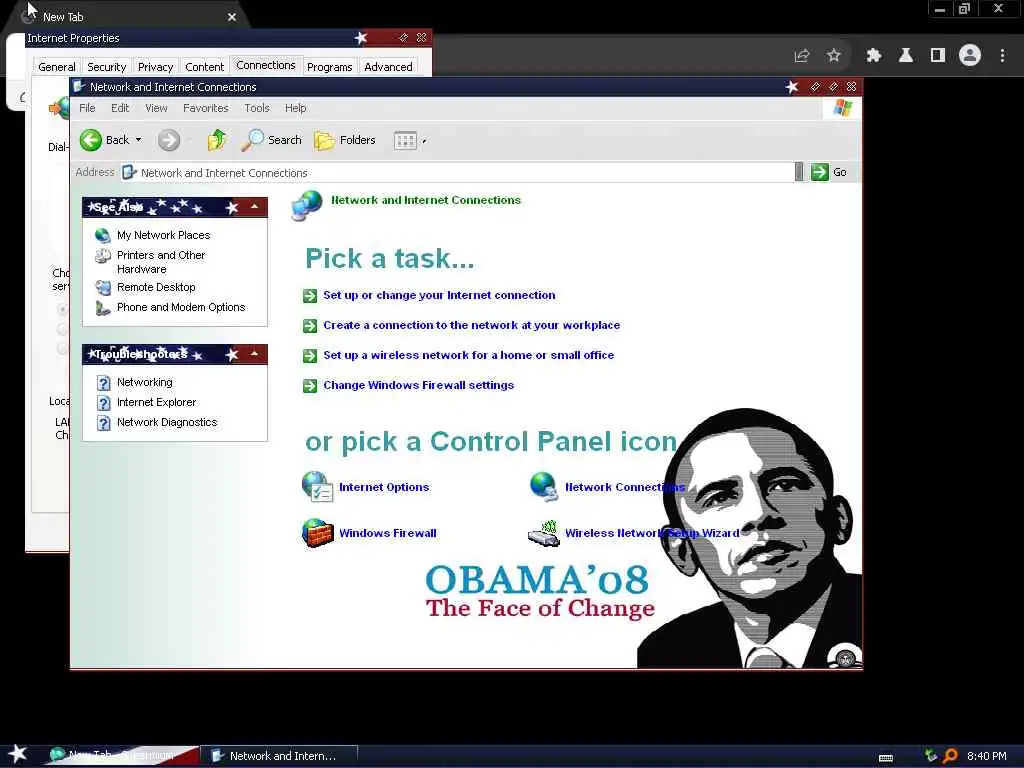Image resolution: width=1024 pixels, height=768 pixels.
Task: Open the Tools menu
Action: [257, 108]
